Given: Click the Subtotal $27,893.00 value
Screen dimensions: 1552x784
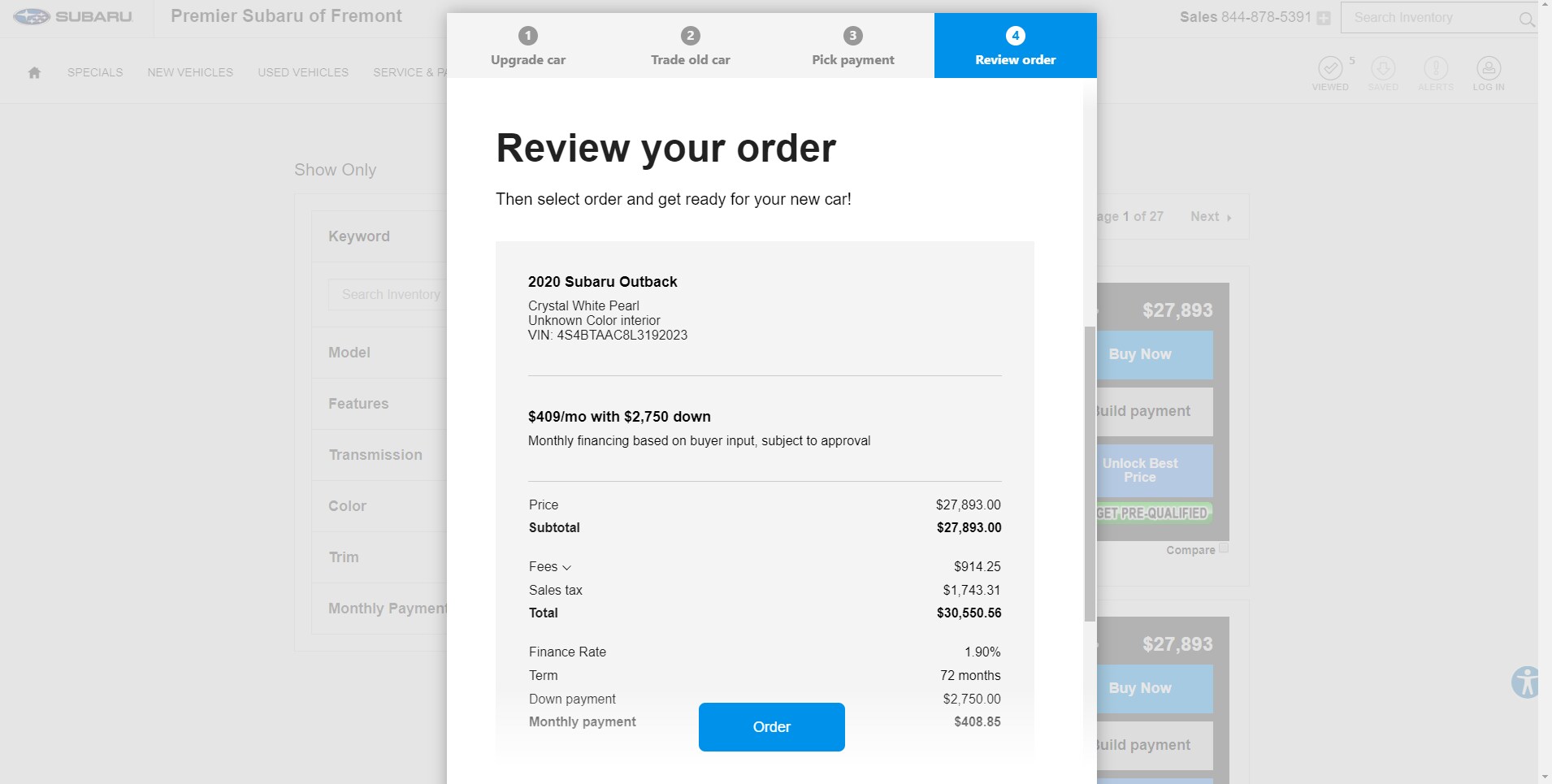Looking at the screenshot, I should 969,528.
